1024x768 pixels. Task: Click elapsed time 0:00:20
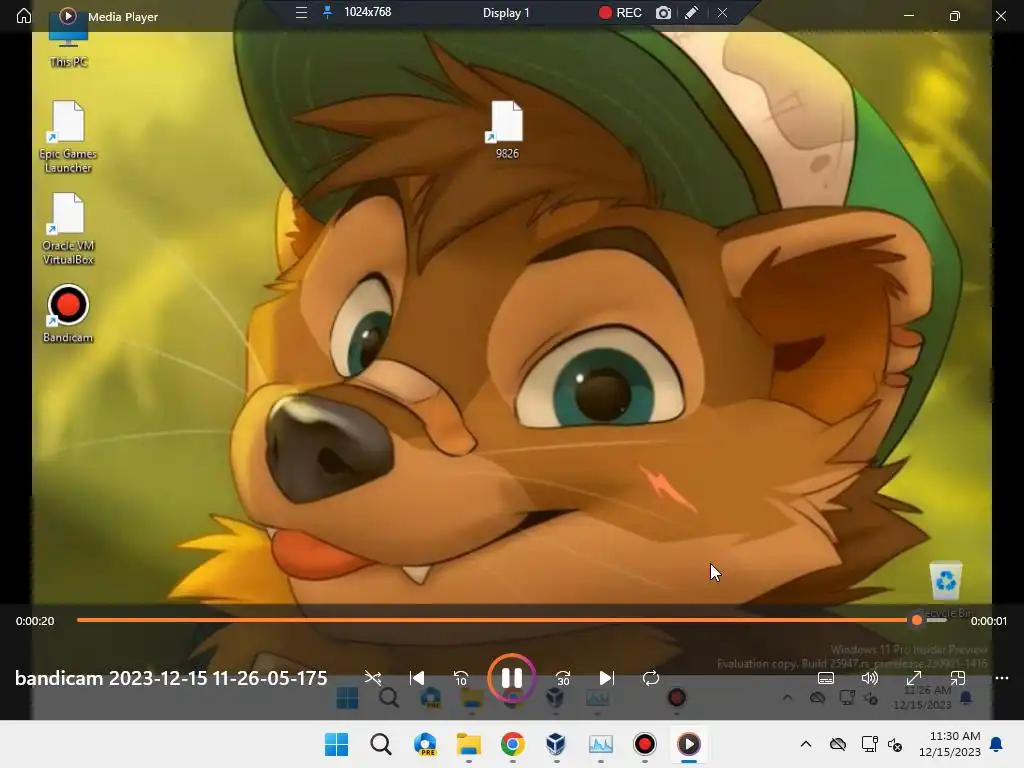(x=35, y=621)
